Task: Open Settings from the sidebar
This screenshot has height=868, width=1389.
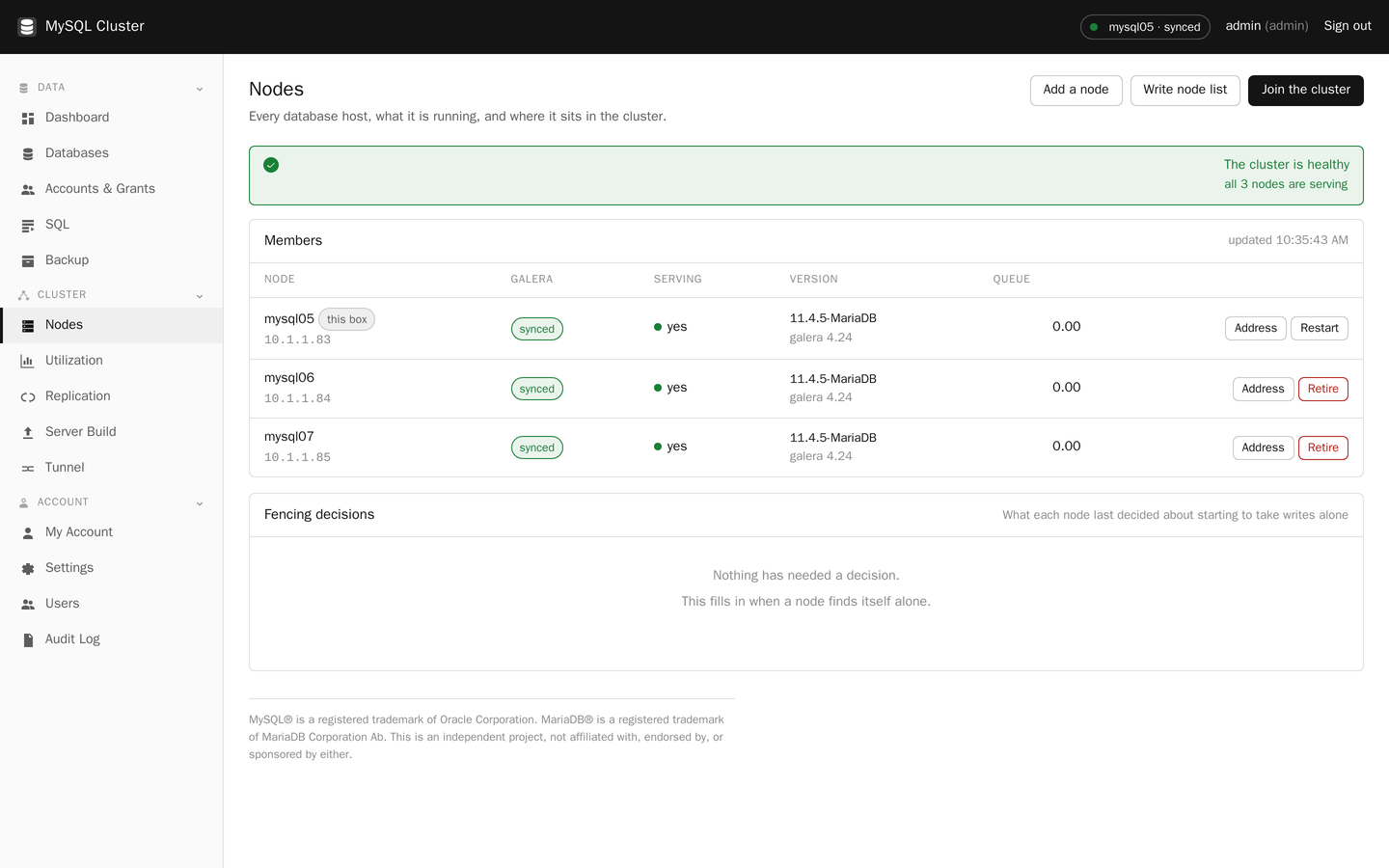Action: coord(112,568)
